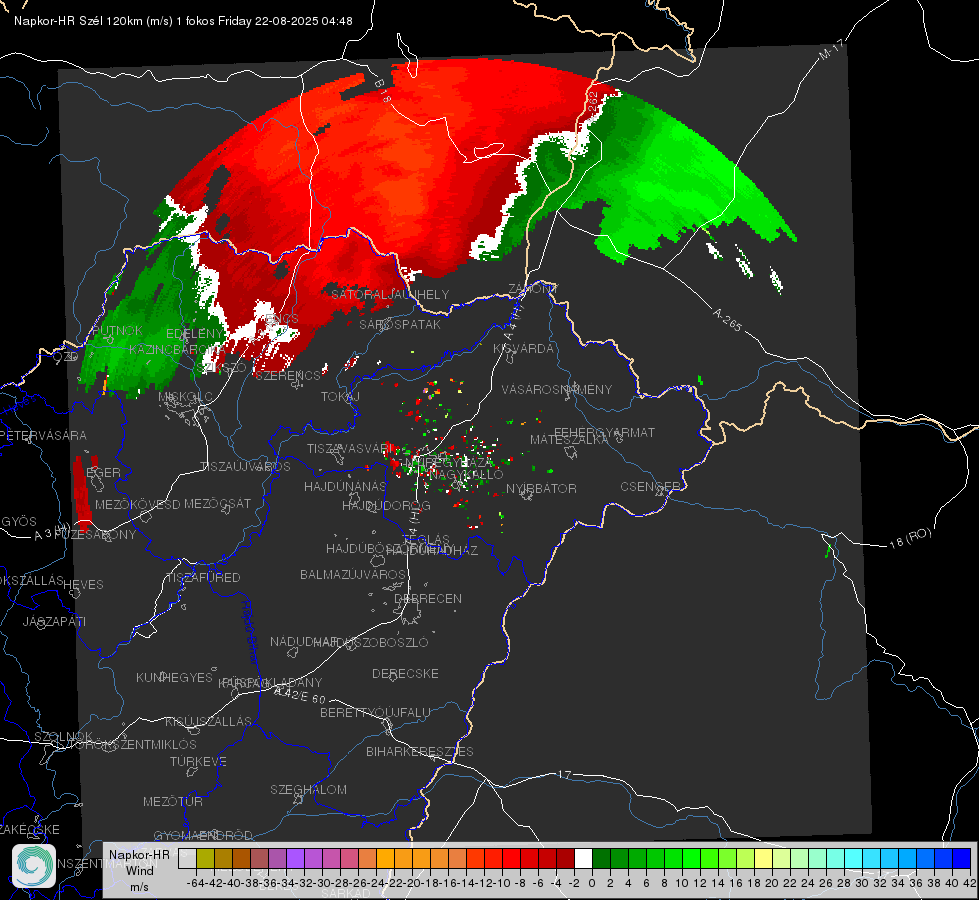The height and width of the screenshot is (900, 979).
Task: Click the light gray first legend swatch
Action: pyautogui.click(x=187, y=858)
